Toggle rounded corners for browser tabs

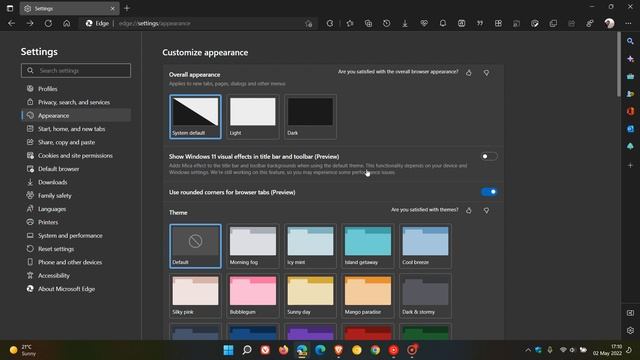coord(489,192)
